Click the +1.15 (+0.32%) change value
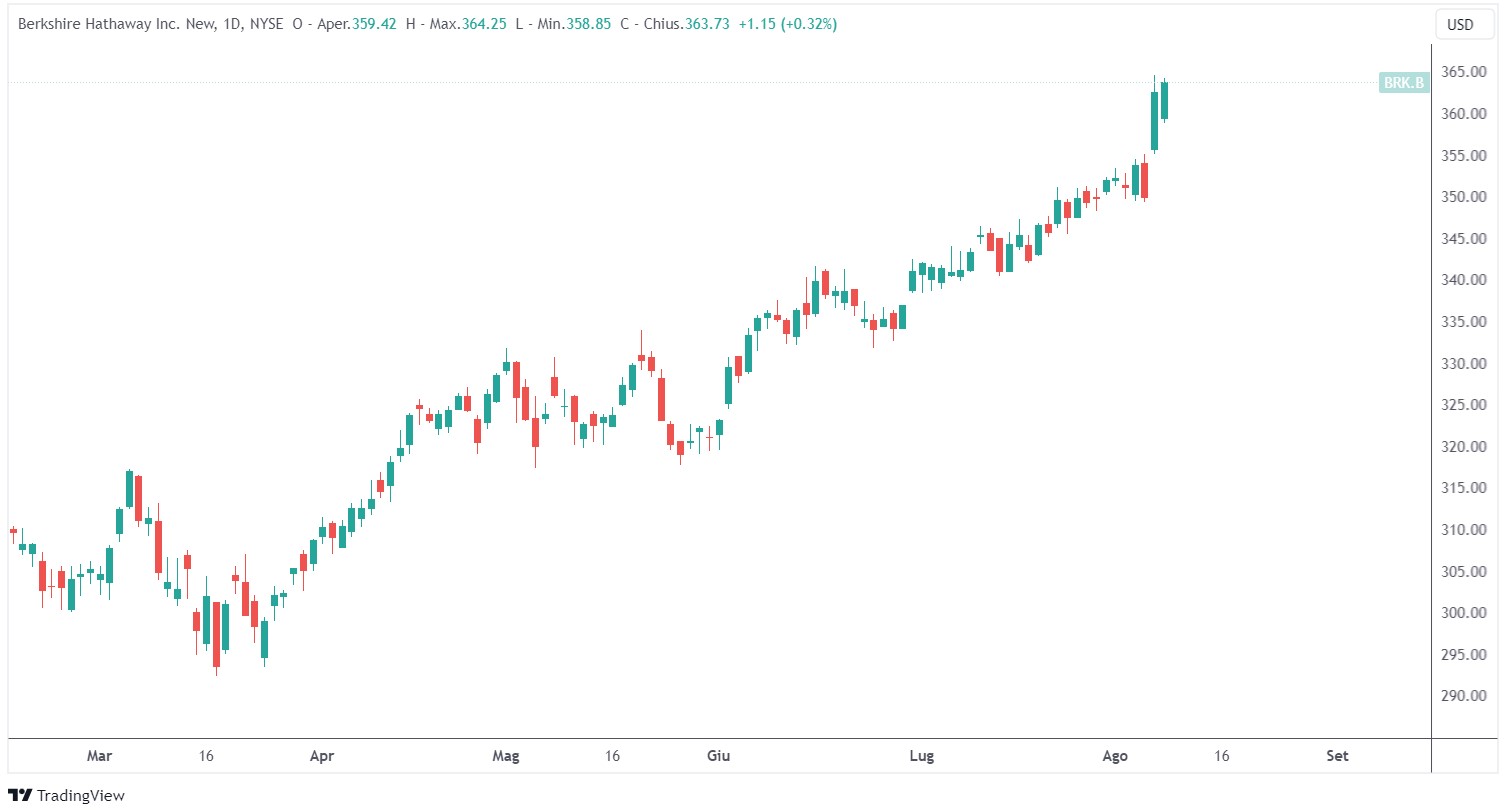Screen dimensions: 1507x810 coord(788,24)
